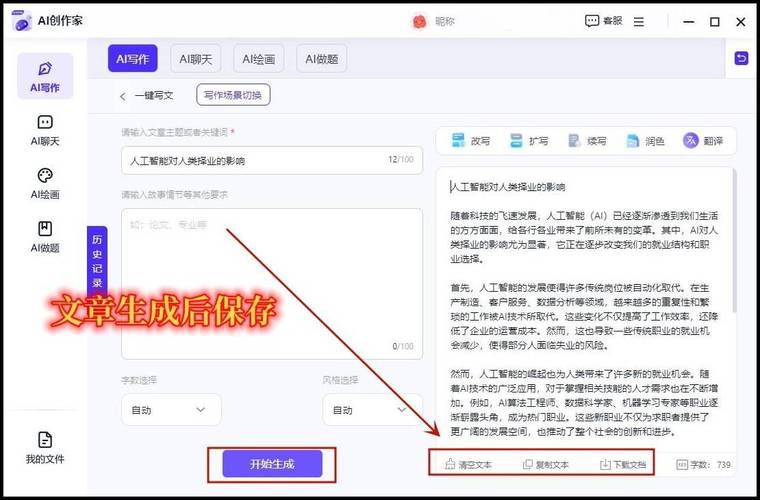The height and width of the screenshot is (500, 760).
Task: Open AI做题 in the left sidebar
Action: (45, 237)
